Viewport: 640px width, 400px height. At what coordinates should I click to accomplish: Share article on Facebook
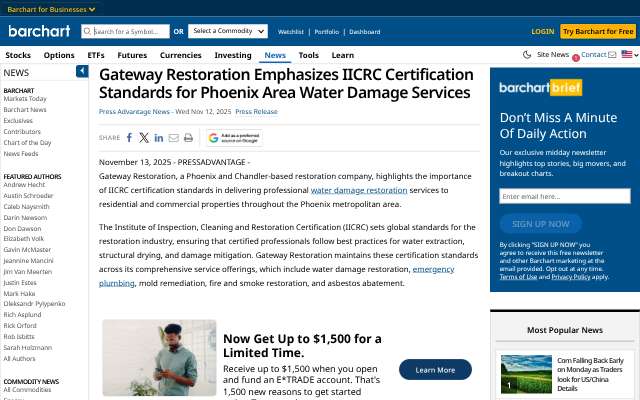(x=129, y=138)
